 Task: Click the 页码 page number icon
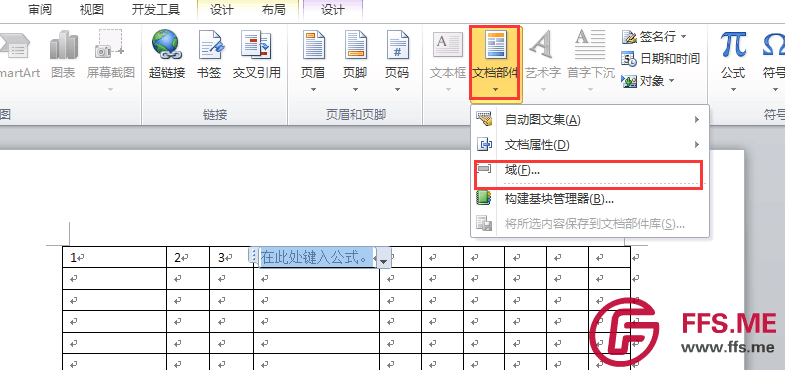[398, 44]
